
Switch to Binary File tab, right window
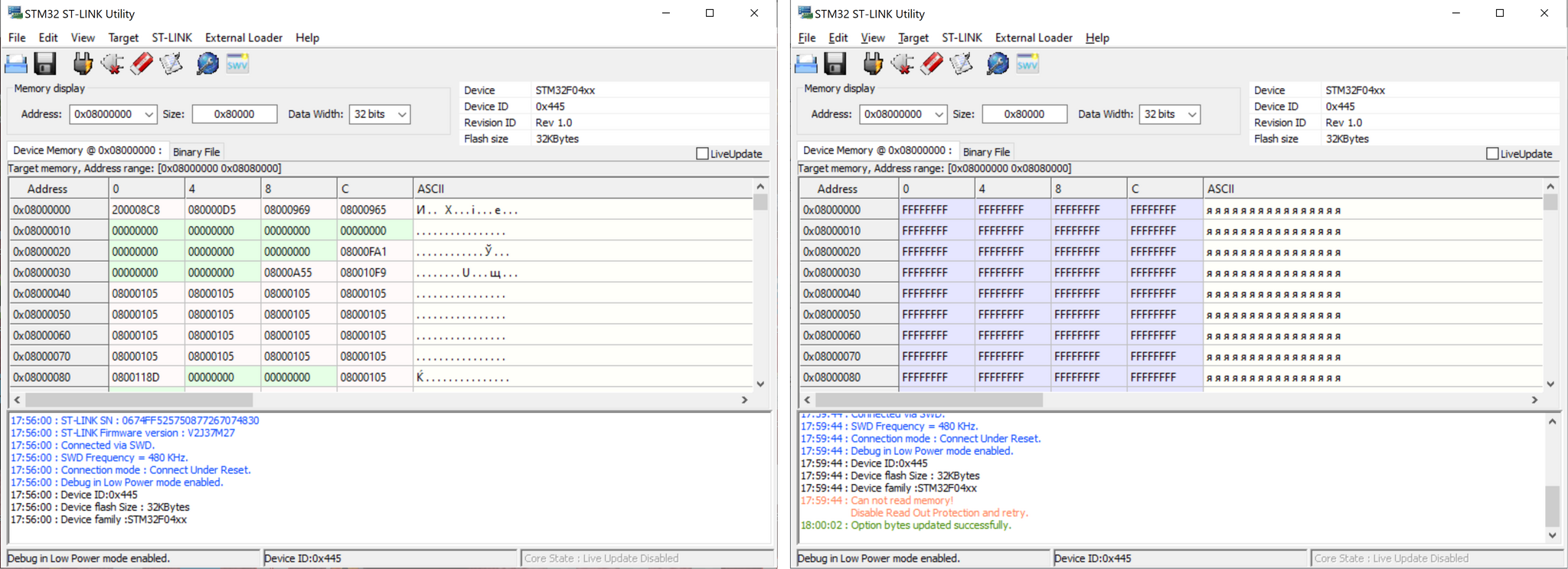tap(986, 152)
